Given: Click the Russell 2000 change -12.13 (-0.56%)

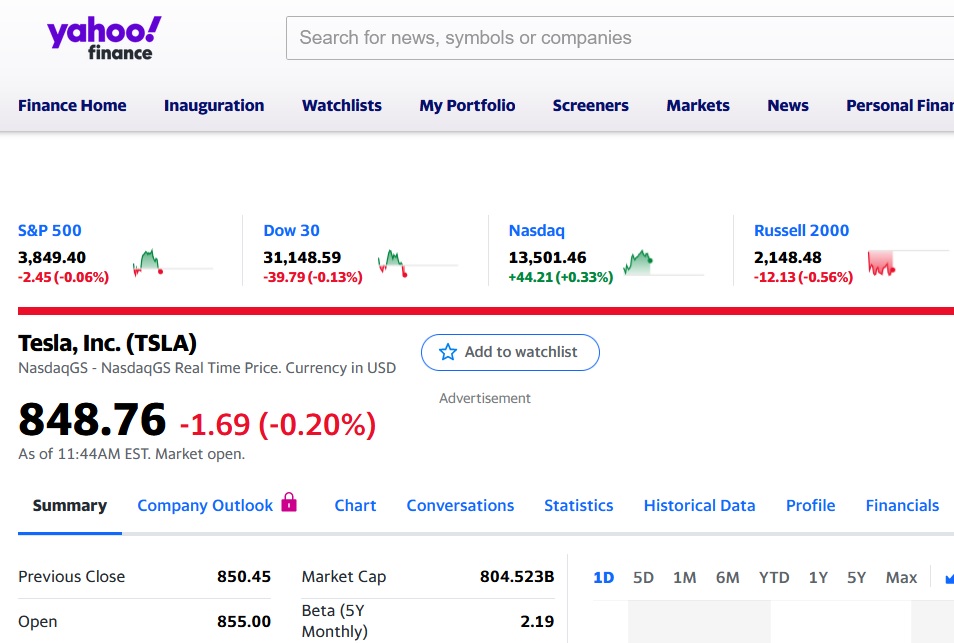Looking at the screenshot, I should (x=803, y=277).
